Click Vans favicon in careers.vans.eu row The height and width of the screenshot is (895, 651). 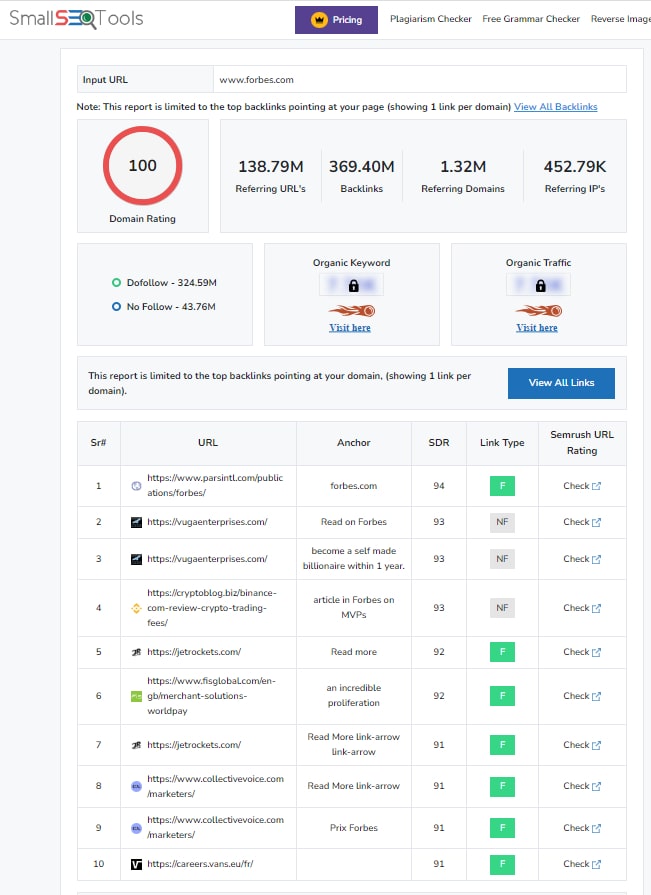click(136, 864)
